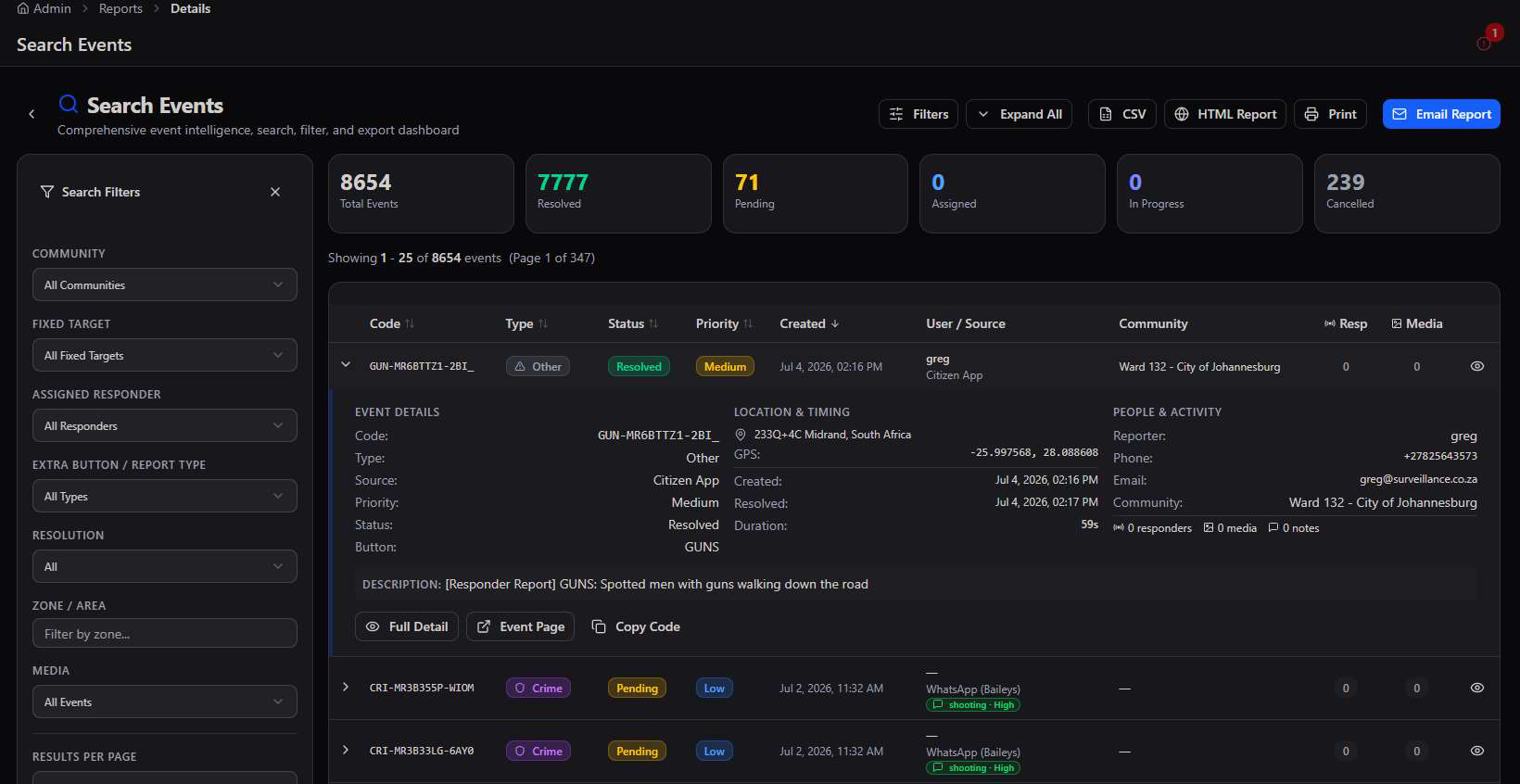The height and width of the screenshot is (784, 1520).
Task: Click the Filter by zone input field
Action: 165,633
